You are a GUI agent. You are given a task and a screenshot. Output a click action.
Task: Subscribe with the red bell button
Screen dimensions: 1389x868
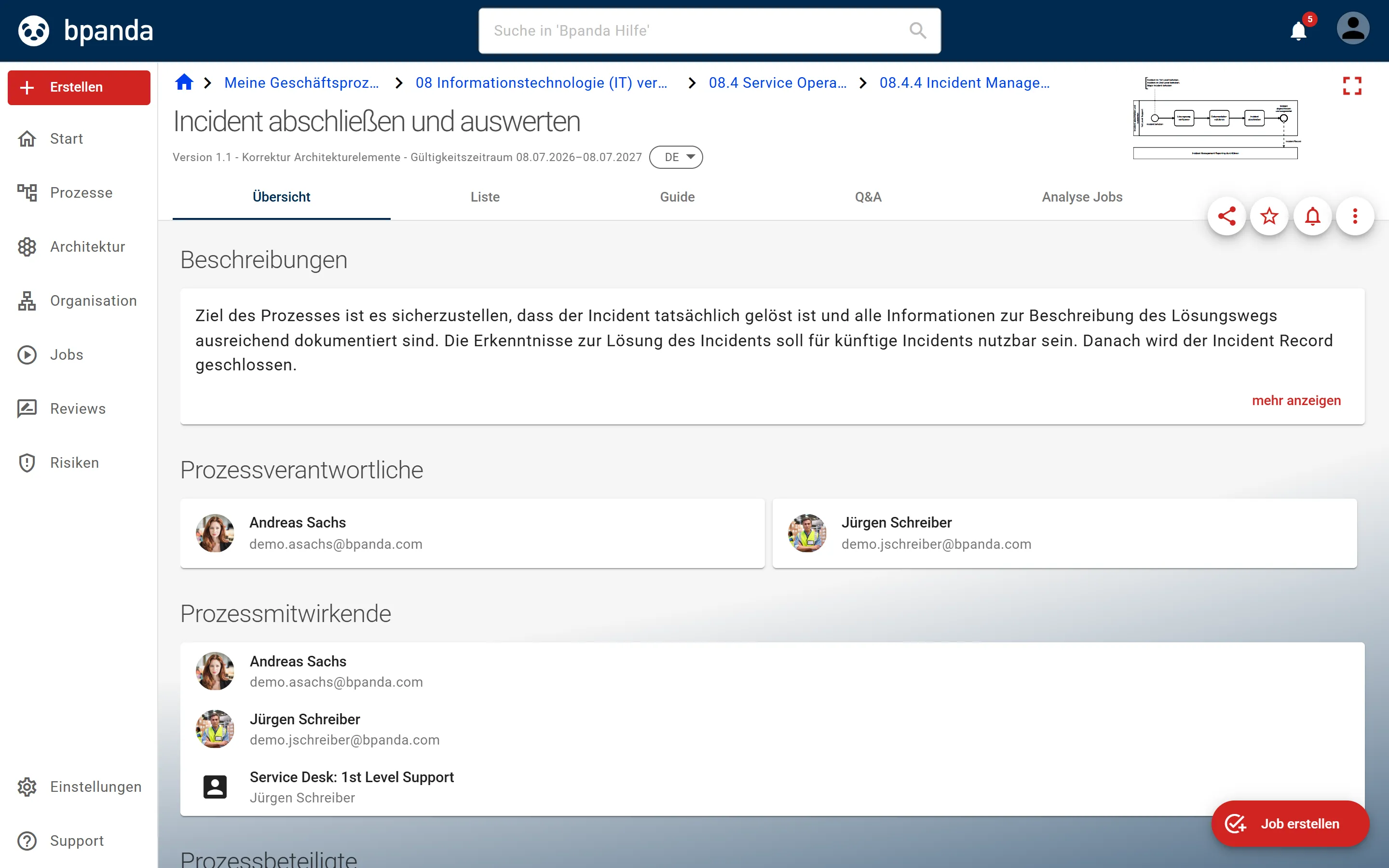click(x=1312, y=217)
